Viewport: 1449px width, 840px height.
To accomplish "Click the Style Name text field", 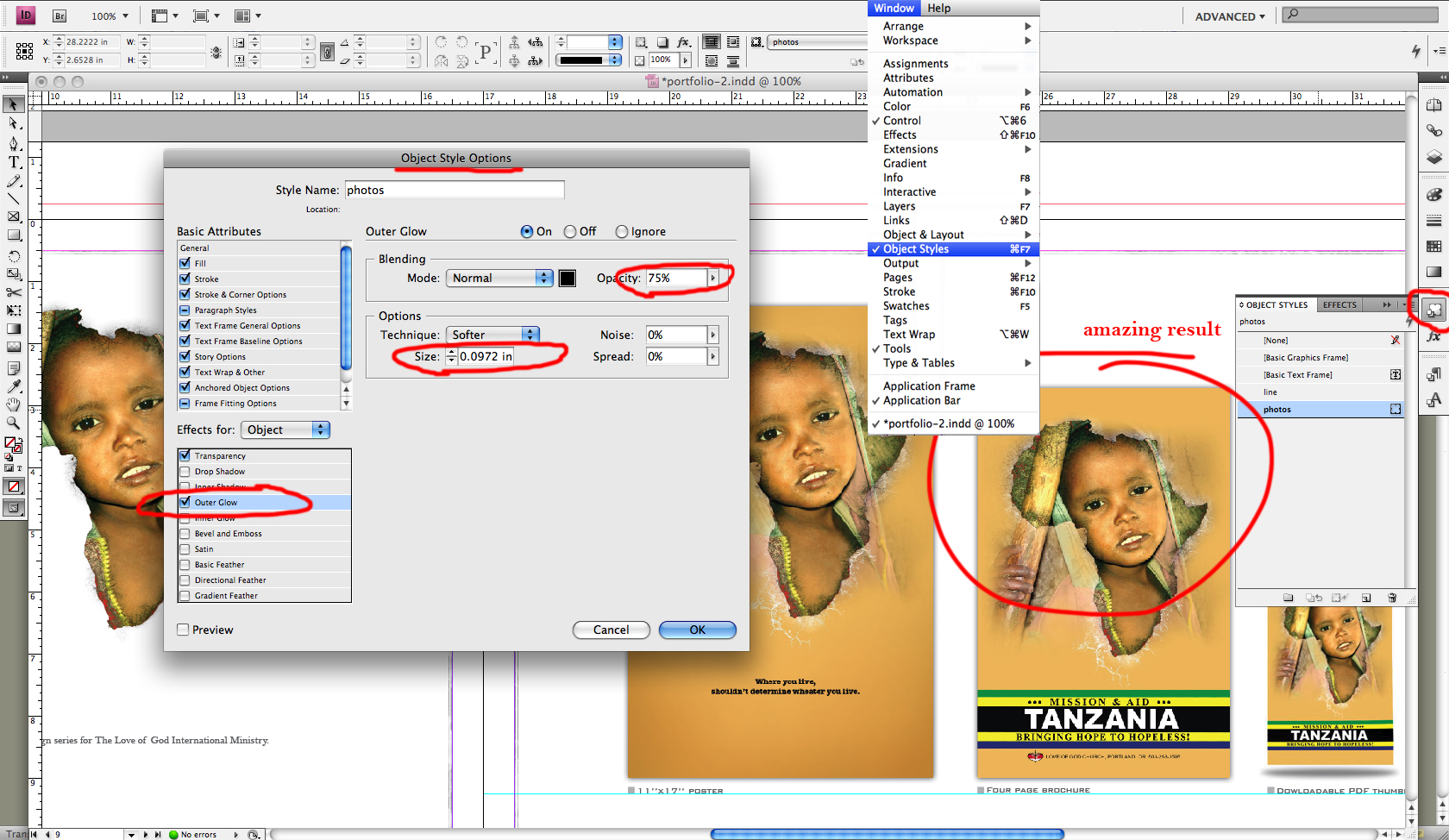I will [x=455, y=190].
